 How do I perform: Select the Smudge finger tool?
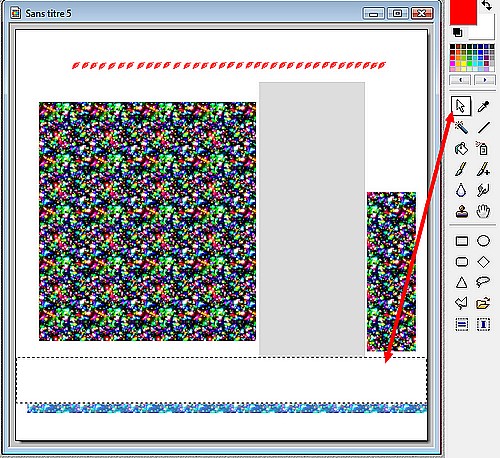(x=483, y=190)
